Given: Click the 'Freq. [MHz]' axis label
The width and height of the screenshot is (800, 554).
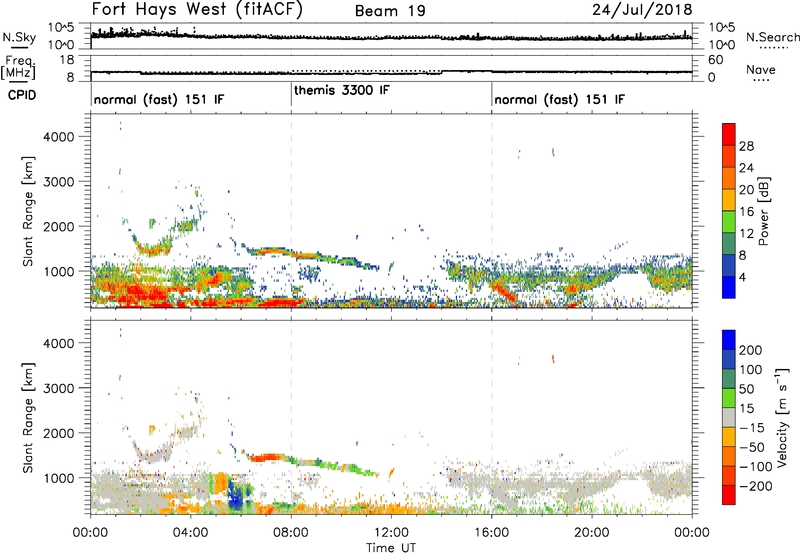Looking at the screenshot, I should (x=19, y=68).
